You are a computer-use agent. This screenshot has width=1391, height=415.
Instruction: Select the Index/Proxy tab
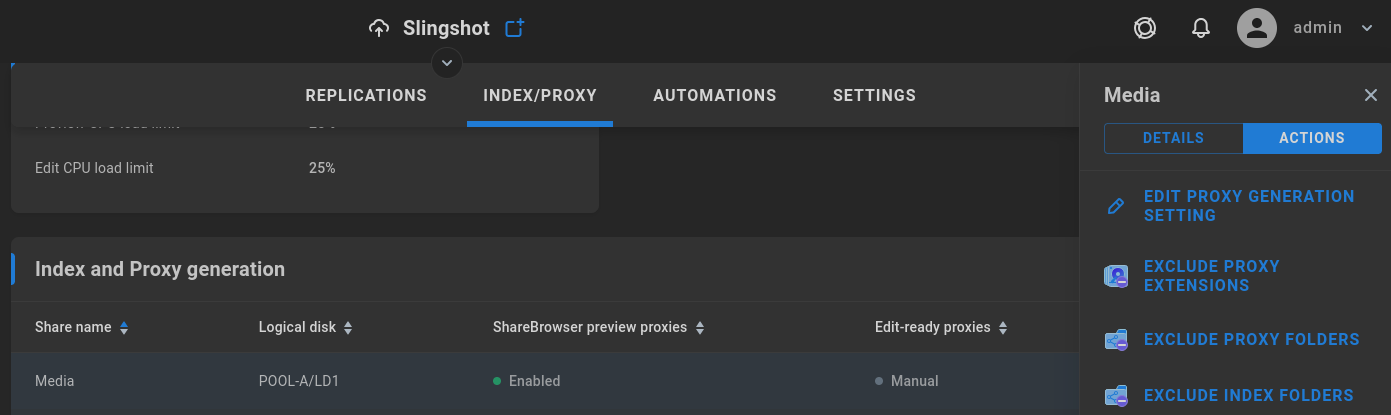540,96
